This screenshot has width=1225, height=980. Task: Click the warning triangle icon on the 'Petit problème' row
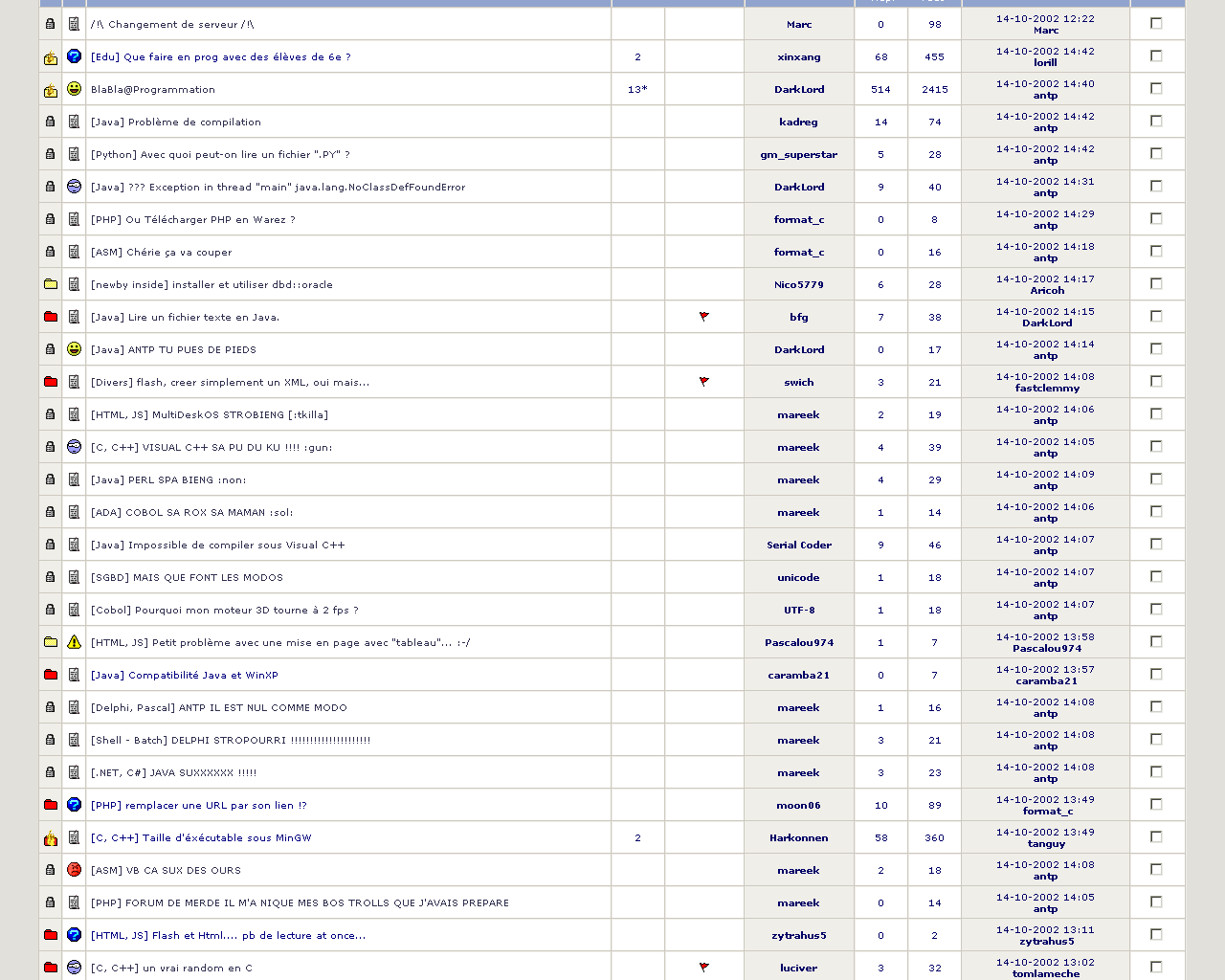[x=74, y=642]
